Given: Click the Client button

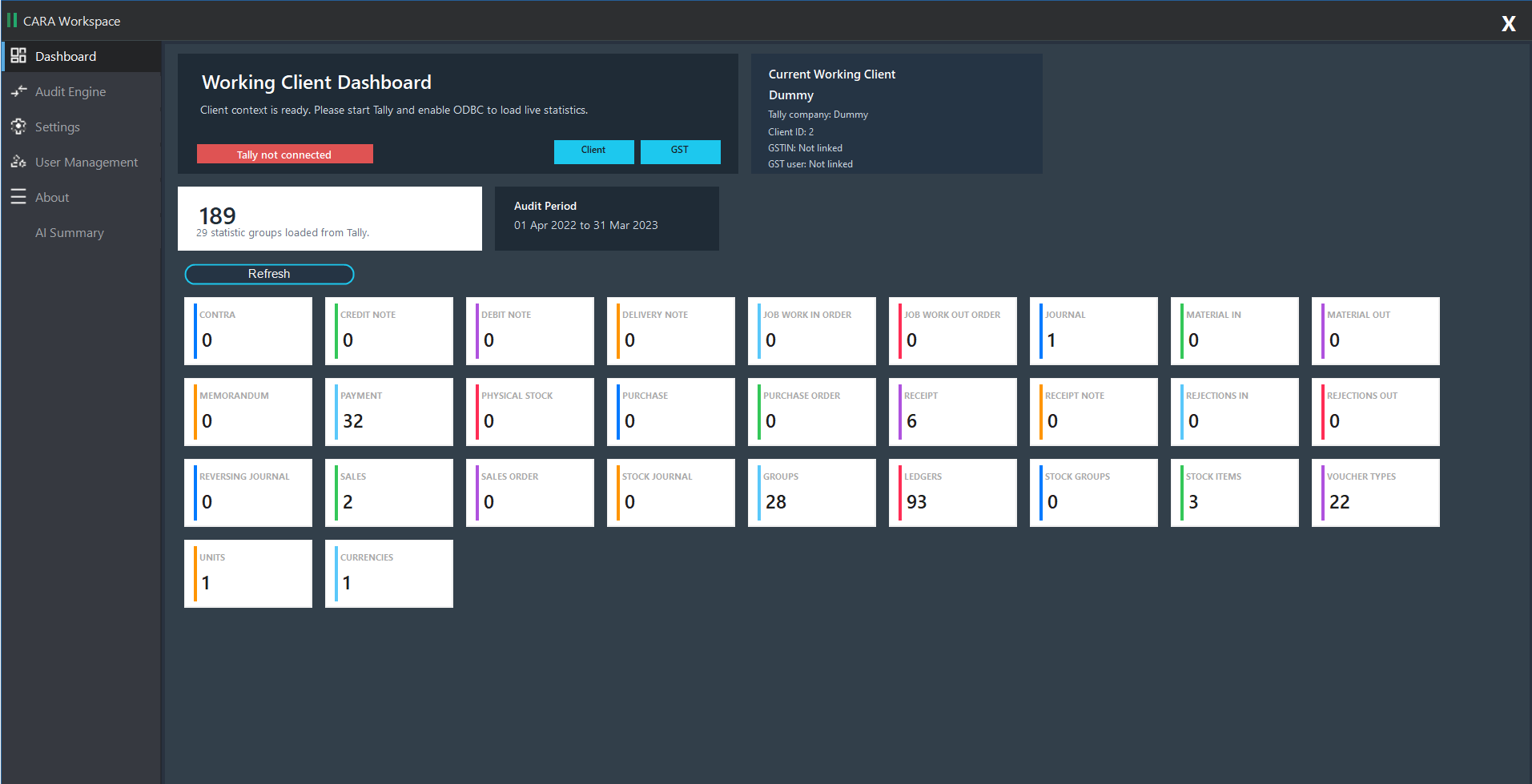Looking at the screenshot, I should [x=593, y=151].
